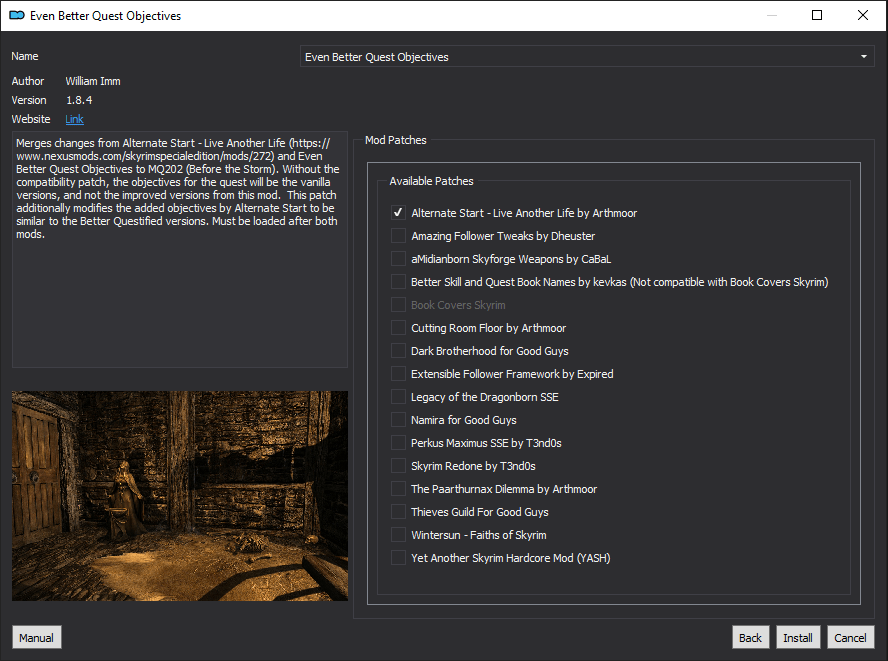Enable Yet Another Skyrim Hardcore Mod (YASH)
This screenshot has height=661, width=888.
pos(398,558)
